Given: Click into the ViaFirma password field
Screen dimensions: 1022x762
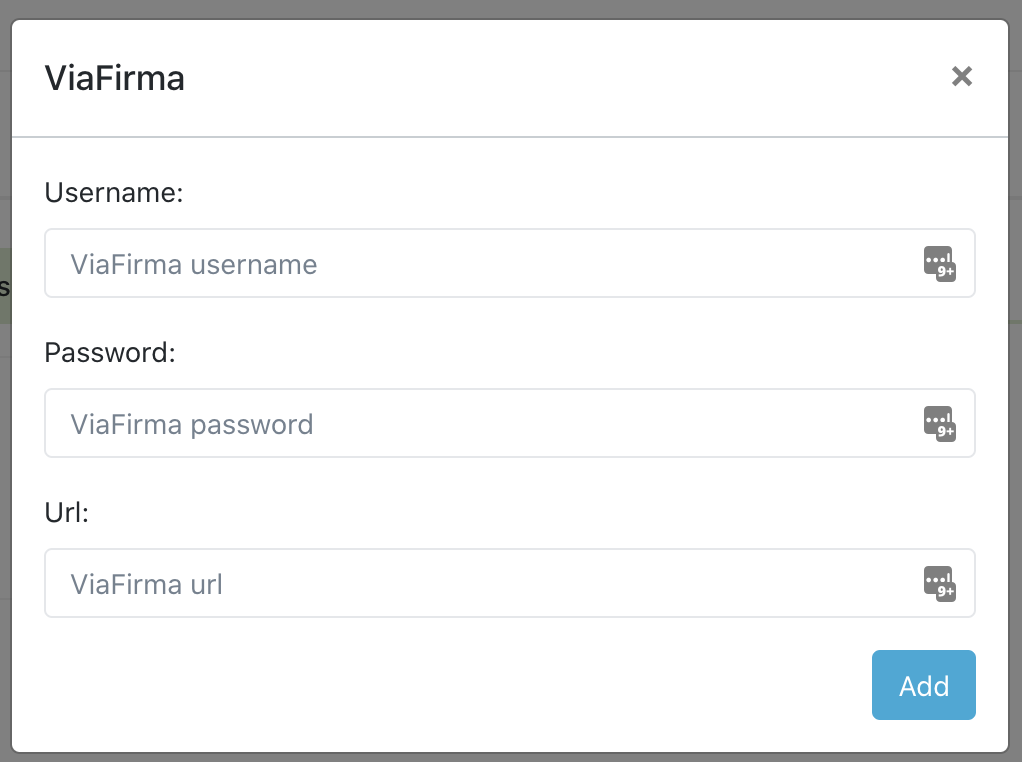Looking at the screenshot, I should pyautogui.click(x=480, y=424).
